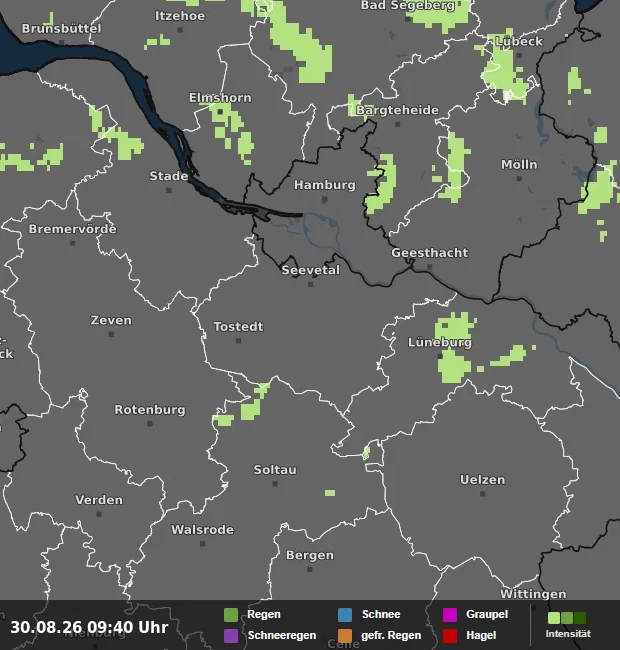Viewport: 620px width, 650px height.
Task: Click the magenta Graupel legend swatch
Action: click(450, 615)
